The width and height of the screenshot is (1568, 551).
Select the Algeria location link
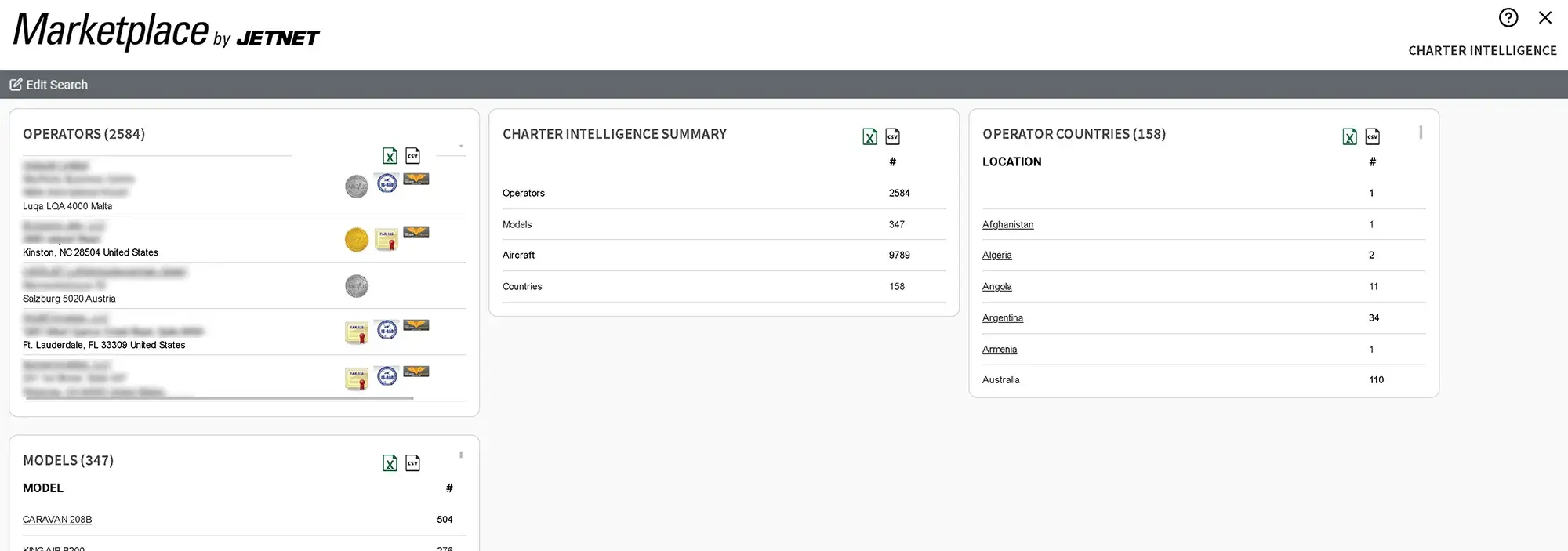(996, 256)
